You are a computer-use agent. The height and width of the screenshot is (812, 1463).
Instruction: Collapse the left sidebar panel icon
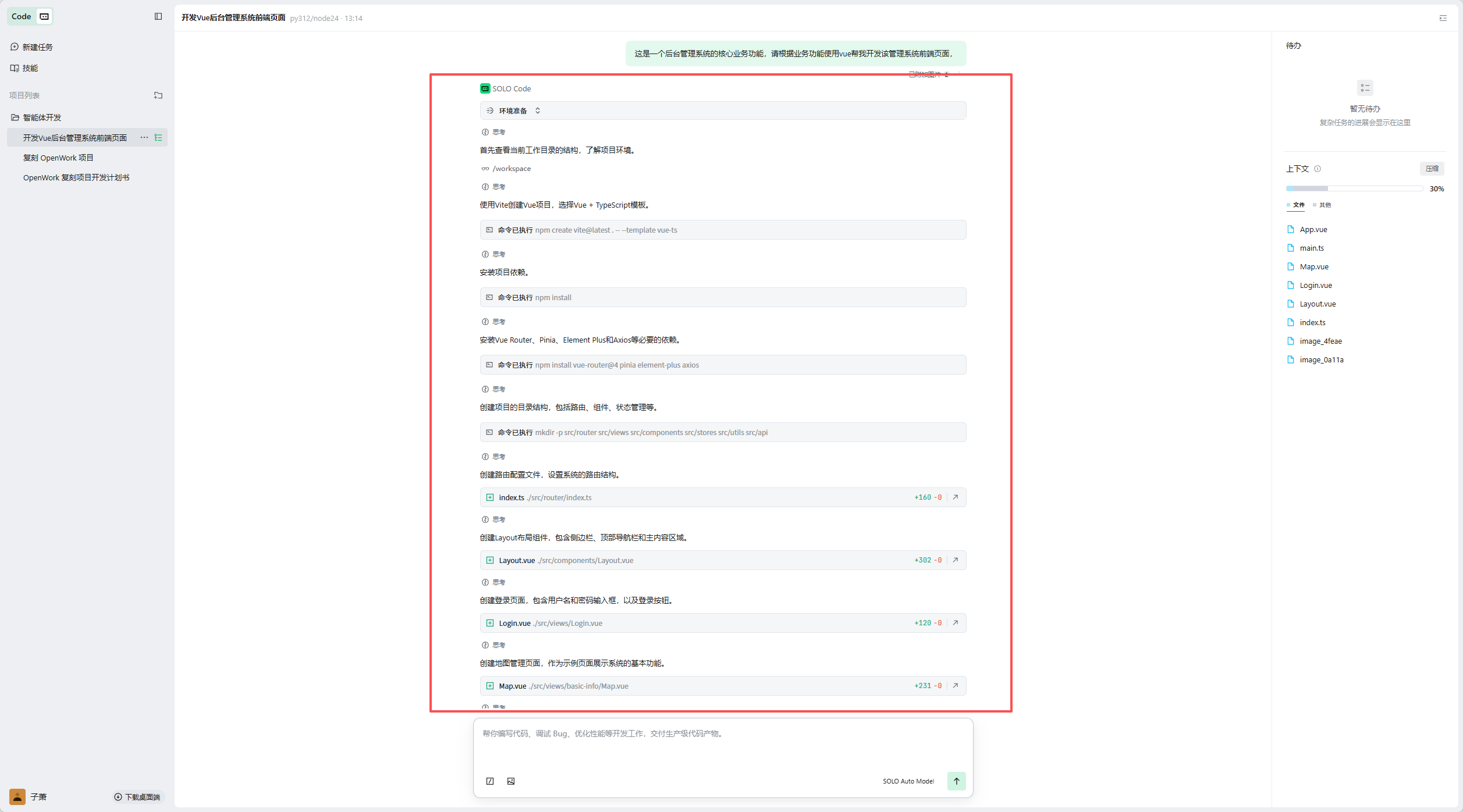click(x=158, y=16)
